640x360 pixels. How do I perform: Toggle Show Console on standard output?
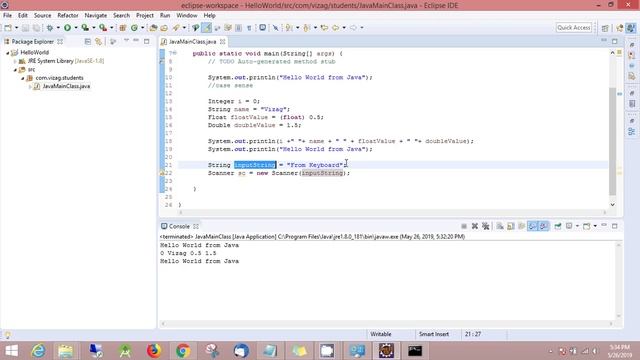click(x=532, y=226)
